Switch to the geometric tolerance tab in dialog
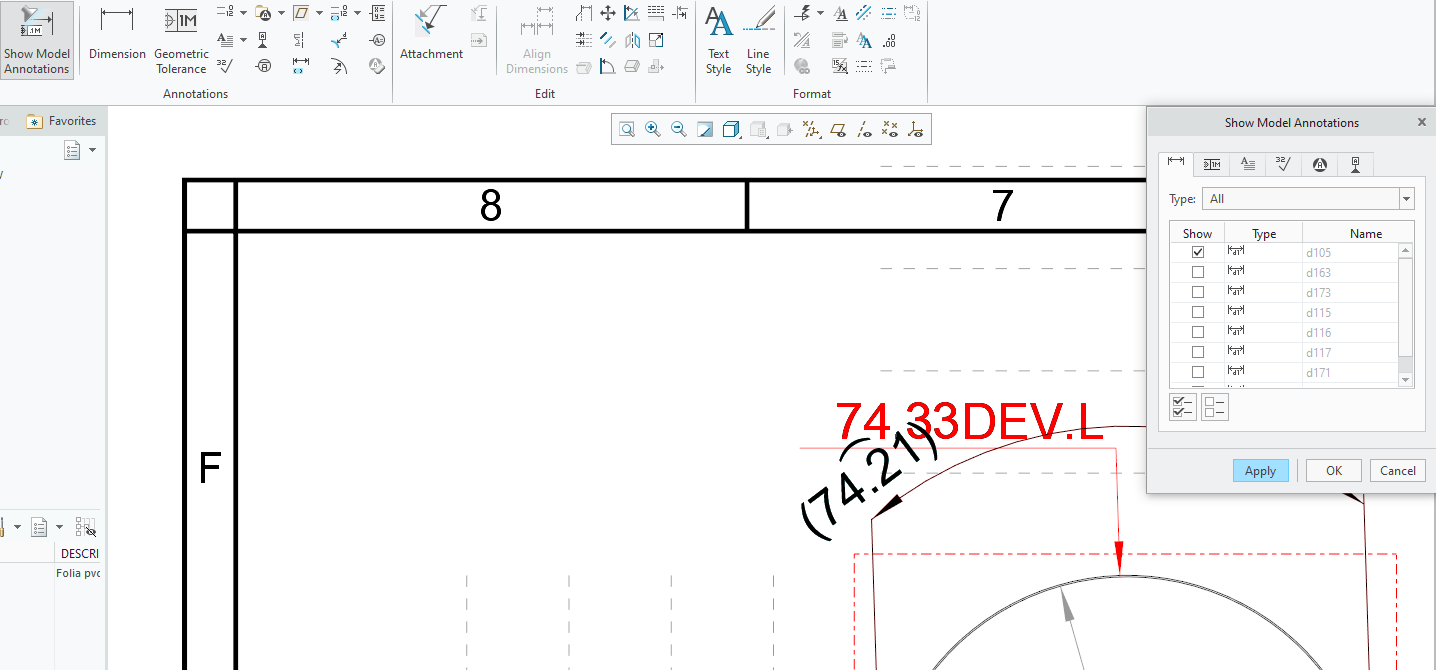 pos(1211,164)
